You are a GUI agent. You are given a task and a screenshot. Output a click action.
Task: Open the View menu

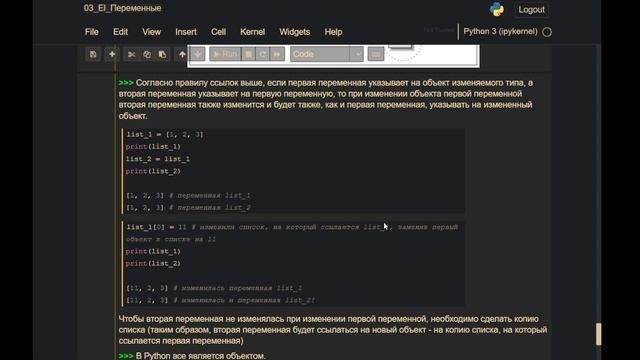pyautogui.click(x=151, y=32)
